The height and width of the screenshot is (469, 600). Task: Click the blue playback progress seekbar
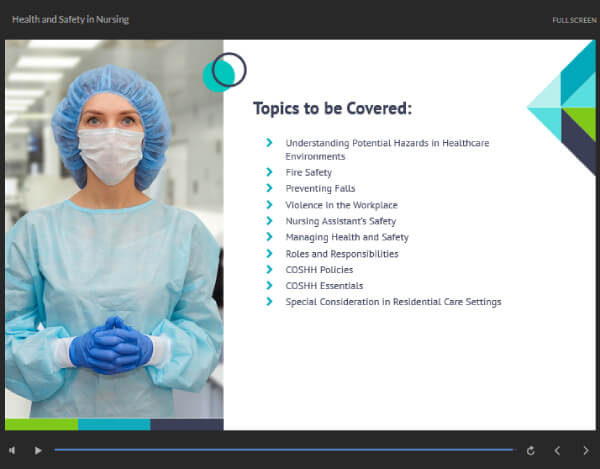284,450
